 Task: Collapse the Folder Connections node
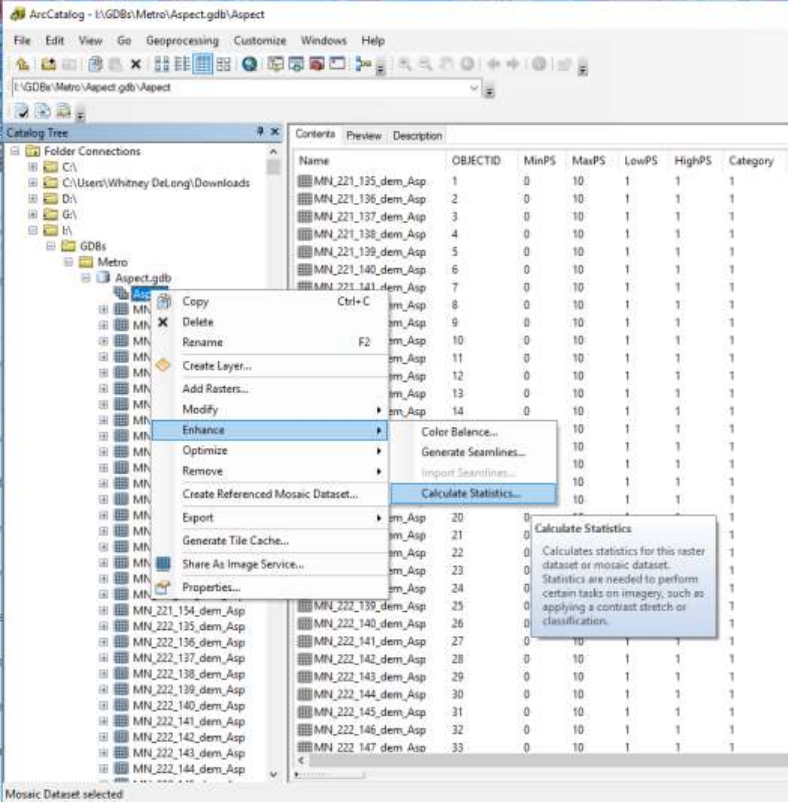coord(15,151)
